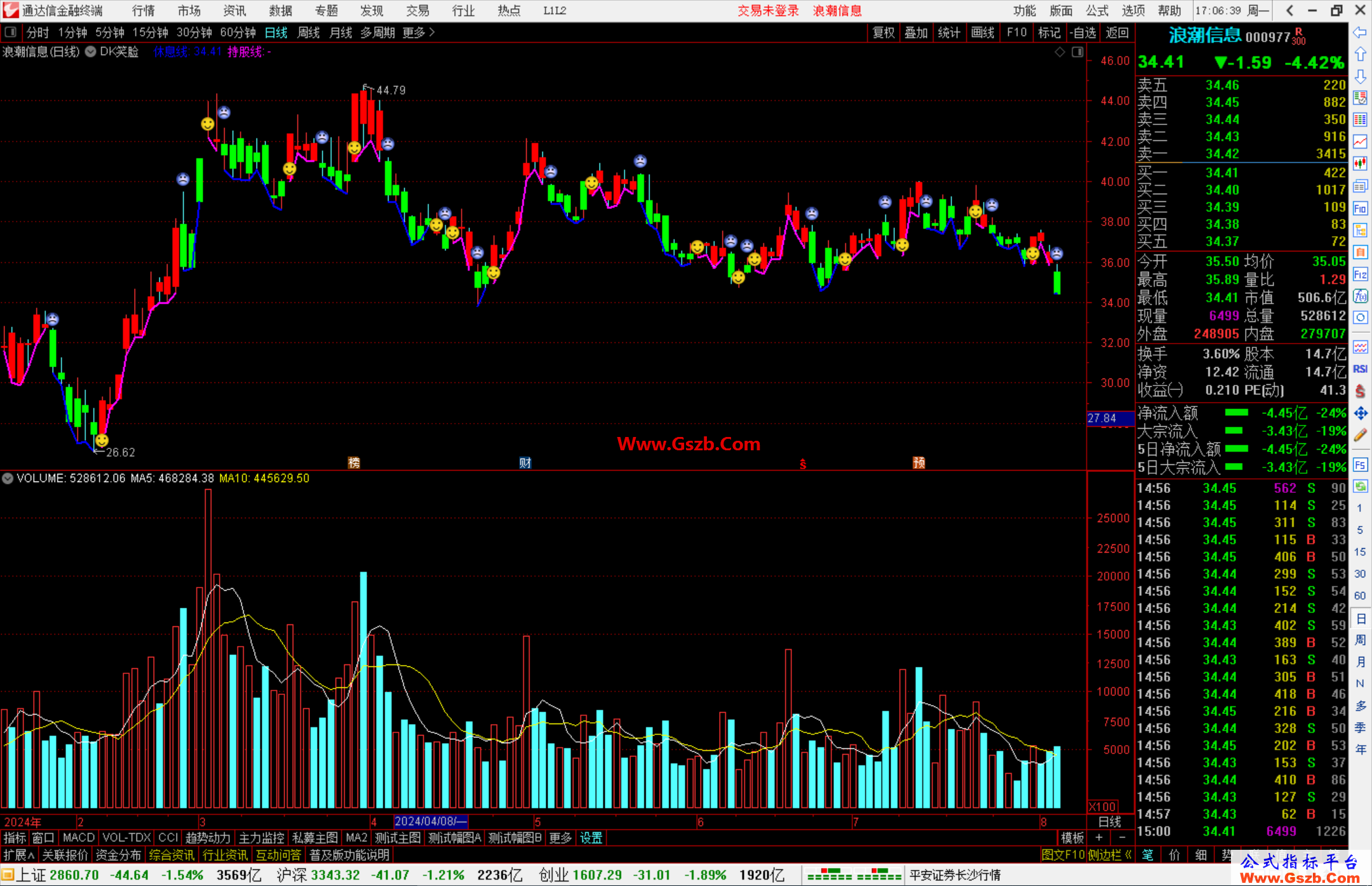Collapse the 侧边栏 sidebar
This screenshot has width=1372, height=886.
point(1109,855)
